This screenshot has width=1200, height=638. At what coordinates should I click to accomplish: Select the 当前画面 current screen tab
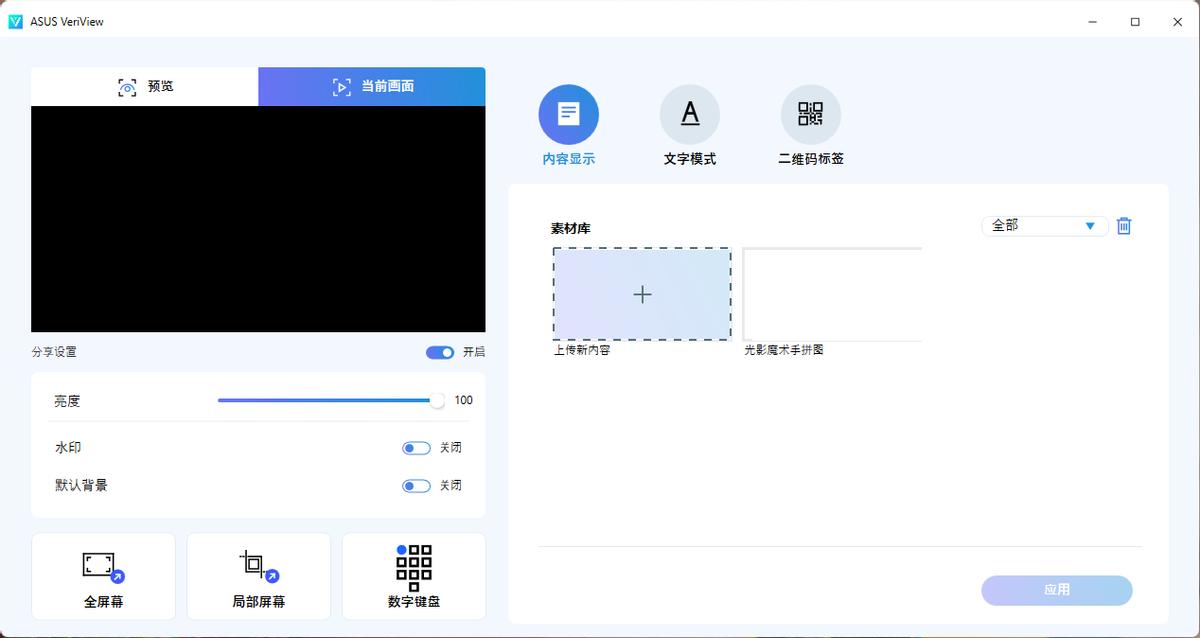371,86
